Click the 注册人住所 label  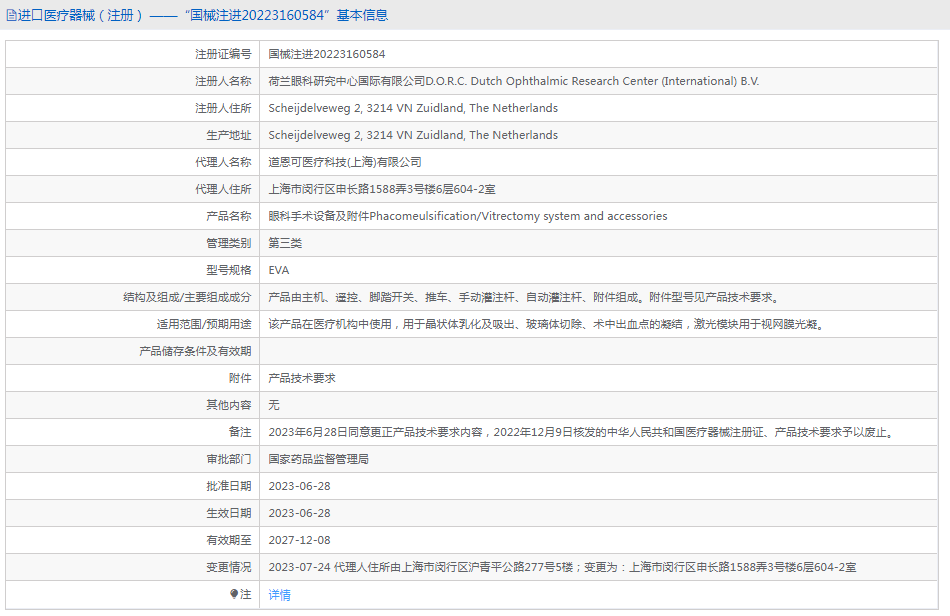pos(223,108)
